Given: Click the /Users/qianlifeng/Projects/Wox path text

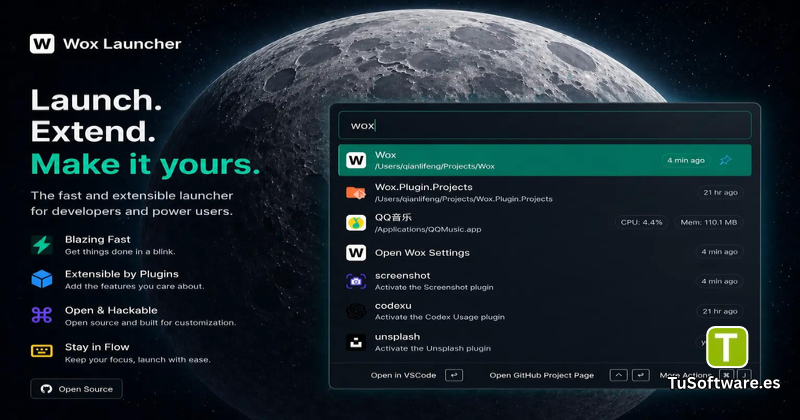Looking at the screenshot, I should pyautogui.click(x=435, y=166).
